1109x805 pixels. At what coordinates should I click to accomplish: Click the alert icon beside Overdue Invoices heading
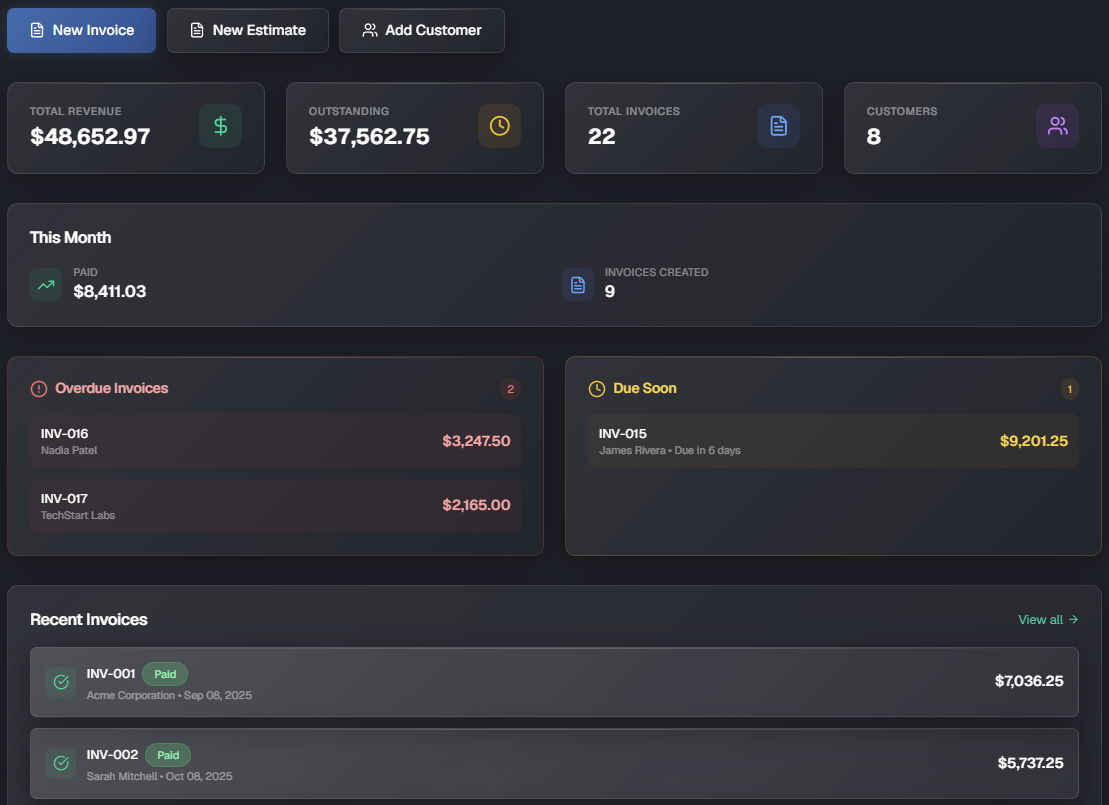tap(37, 389)
